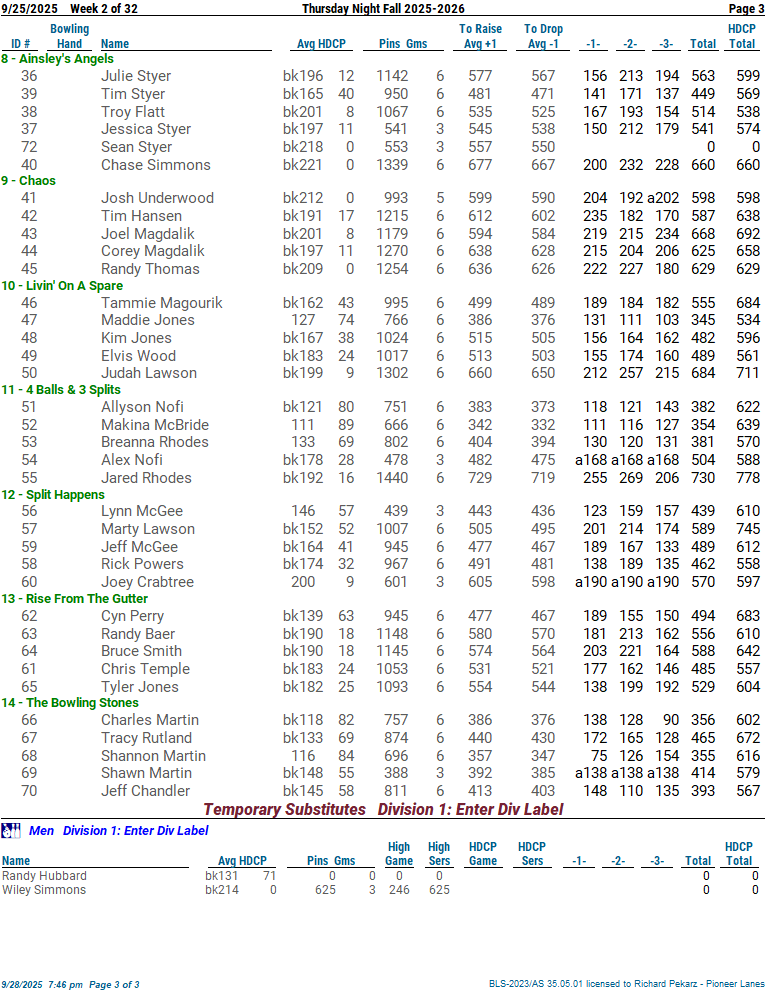This screenshot has width=768, height=991.
Task: Click the To Drop Avg -1 header
Action: click(x=544, y=37)
